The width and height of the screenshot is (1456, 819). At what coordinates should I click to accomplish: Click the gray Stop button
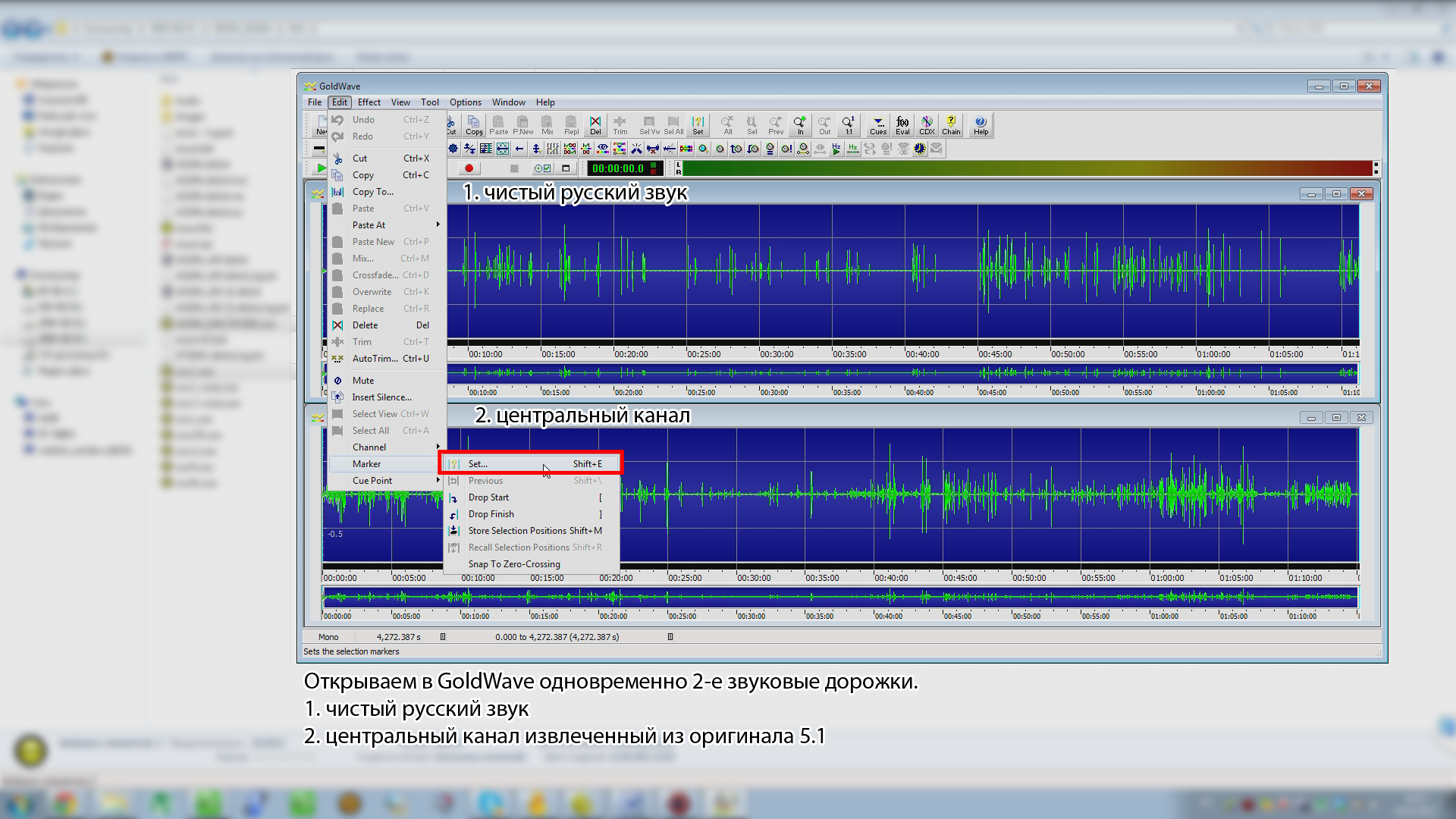pos(514,168)
